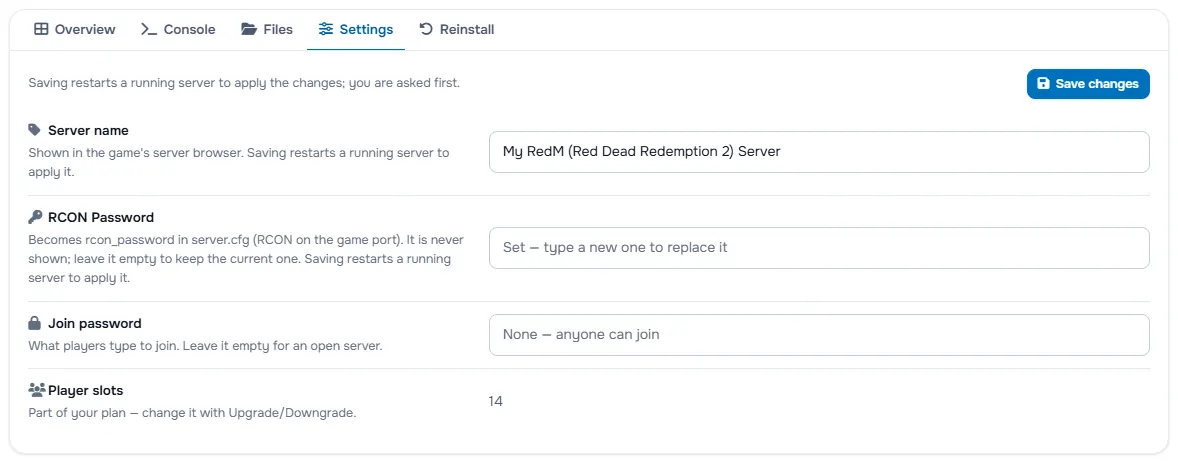Image resolution: width=1178 pixels, height=464 pixels.
Task: Select the Reinstall tab
Action: pos(457,29)
